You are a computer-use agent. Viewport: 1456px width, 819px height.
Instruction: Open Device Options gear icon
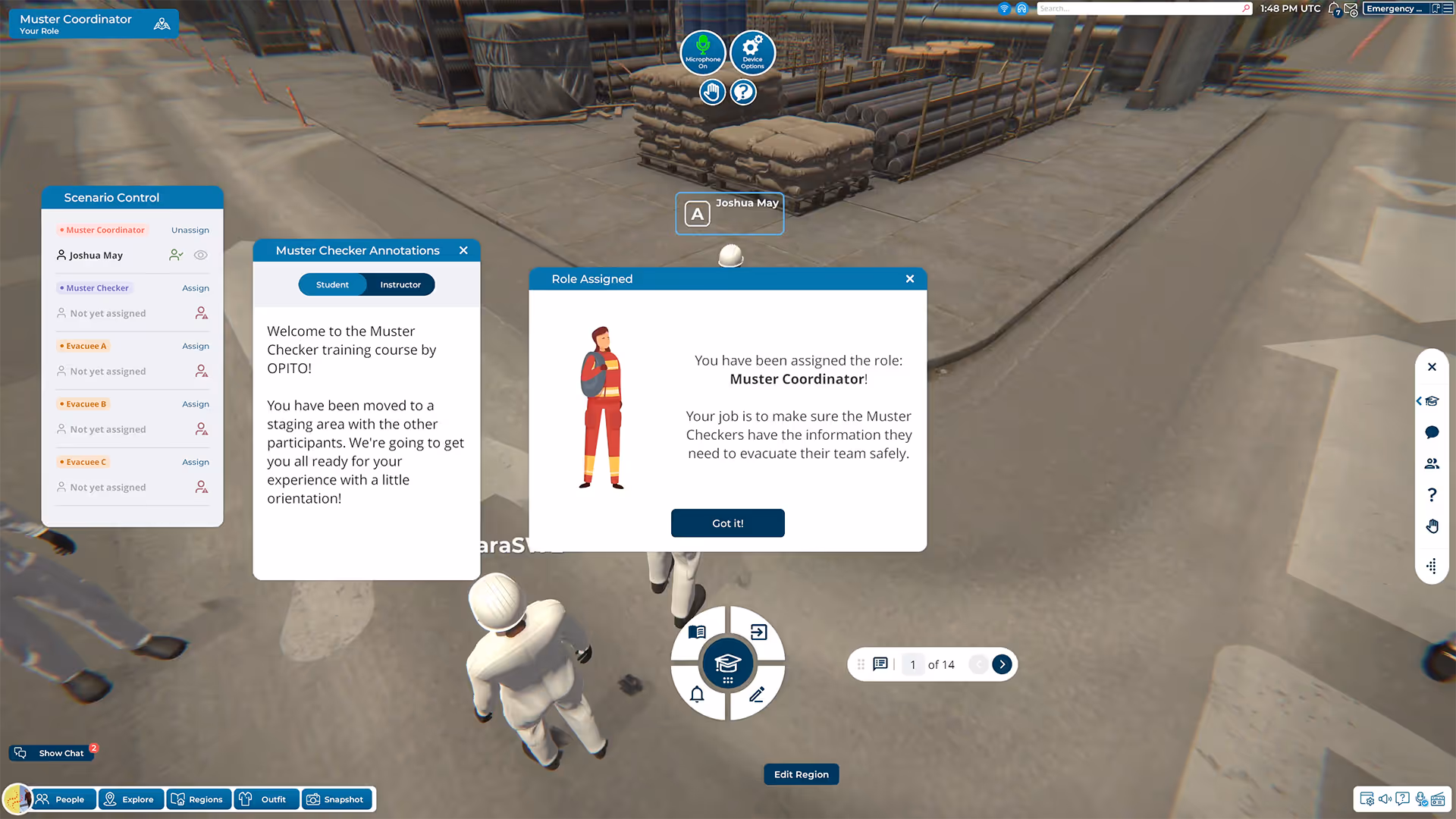(x=752, y=52)
